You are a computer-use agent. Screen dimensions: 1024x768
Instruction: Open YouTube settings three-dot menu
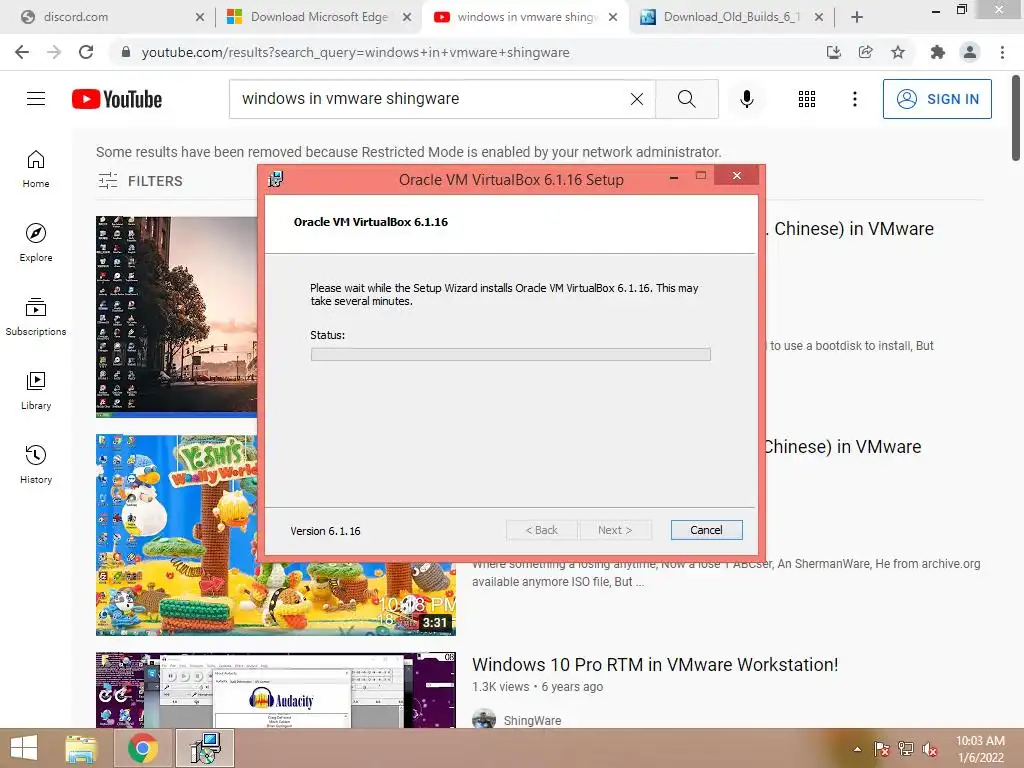pos(855,99)
